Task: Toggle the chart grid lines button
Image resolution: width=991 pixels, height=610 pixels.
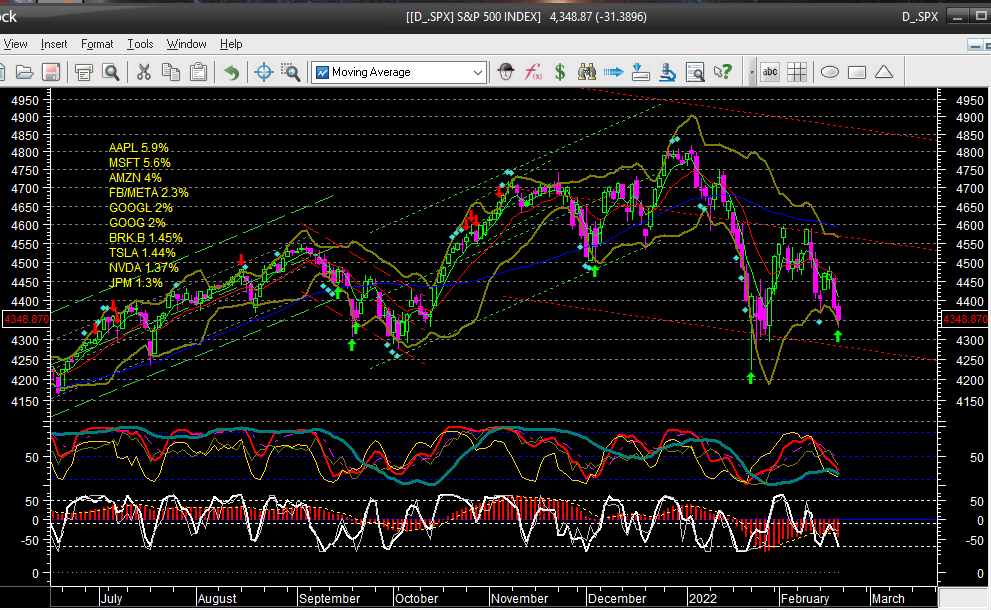Action: point(797,72)
